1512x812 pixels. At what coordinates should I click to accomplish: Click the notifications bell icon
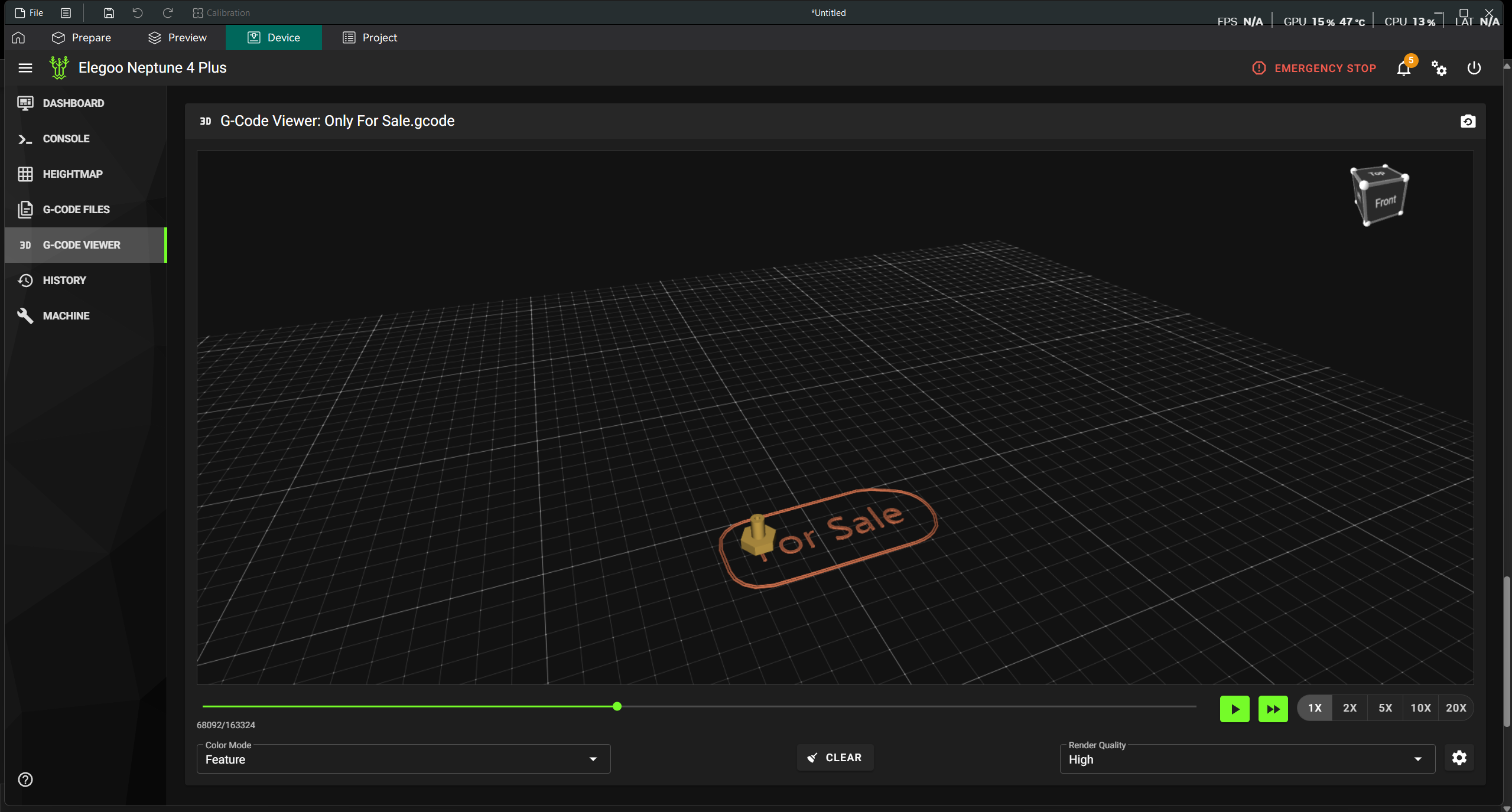pyautogui.click(x=1404, y=69)
